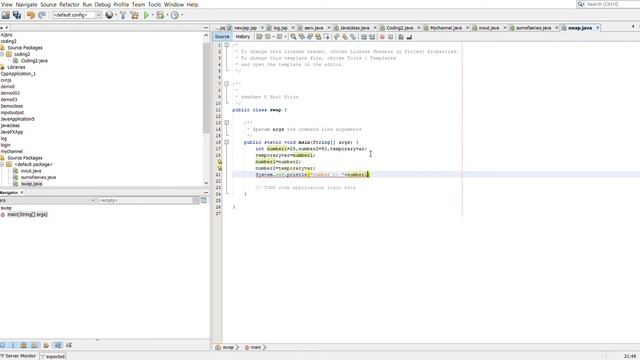This screenshot has height=360, width=640.
Task: Open dropdown arrow next to Debug icon
Action: pos(167,15)
